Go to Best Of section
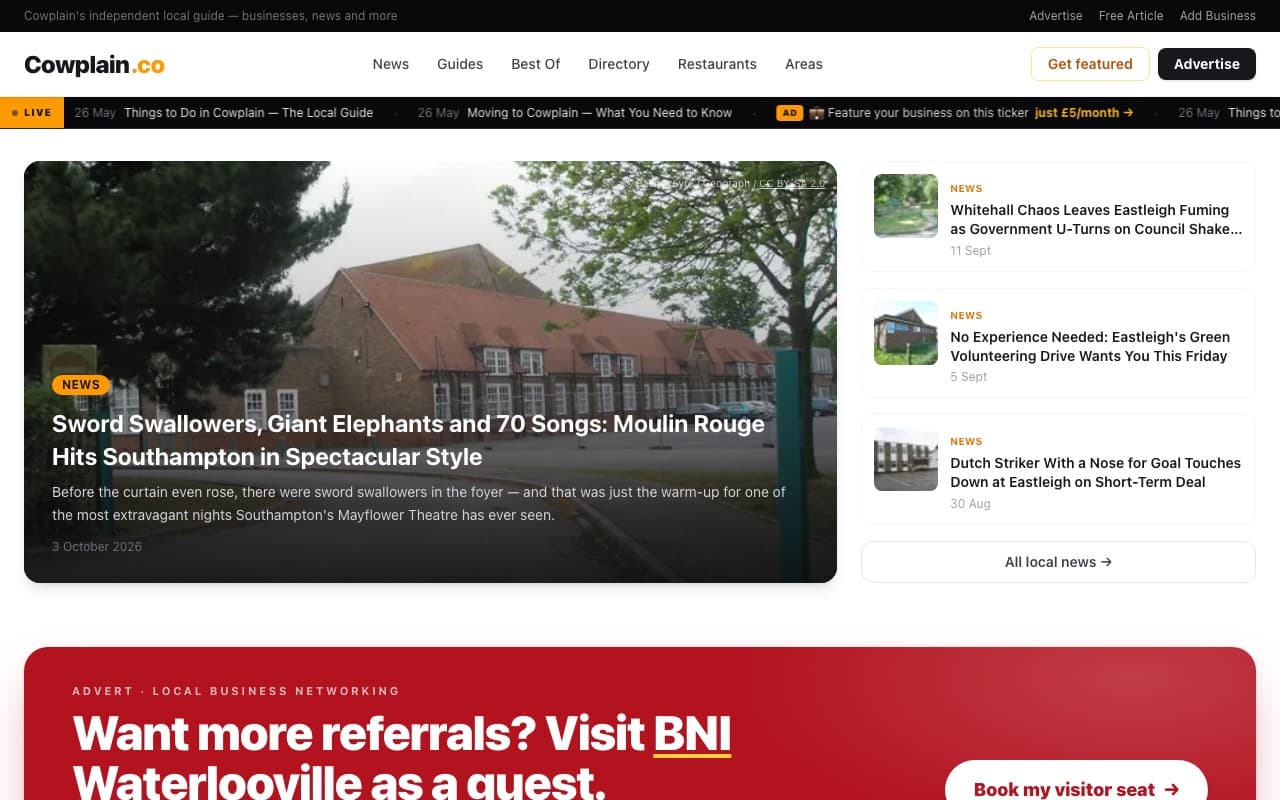This screenshot has width=1280, height=800. pyautogui.click(x=535, y=64)
